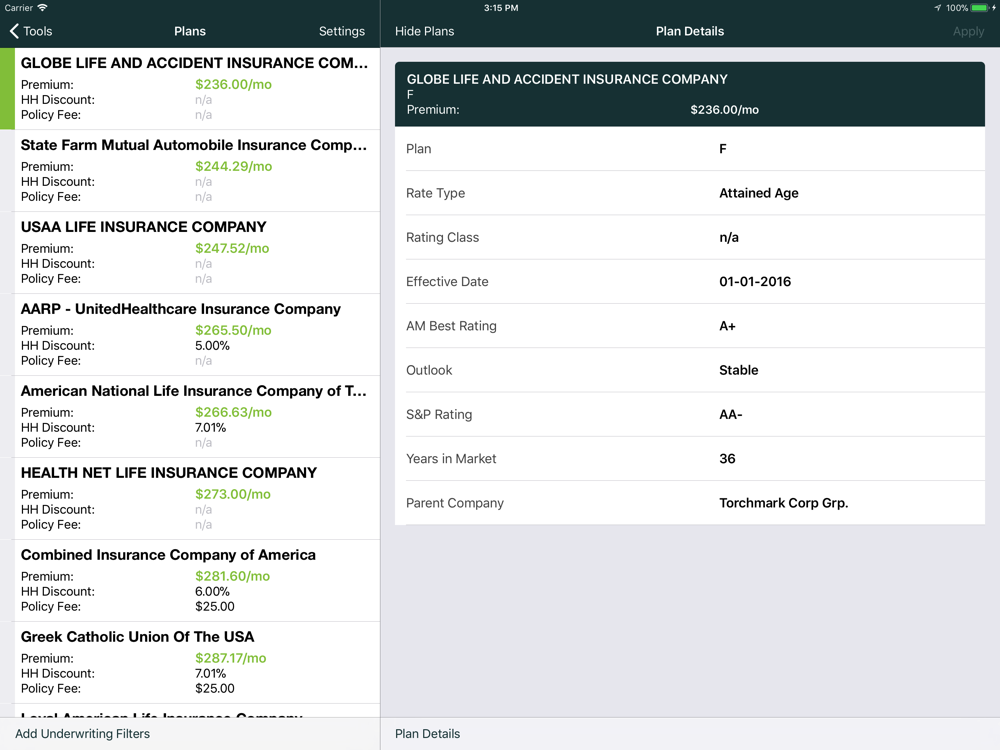Open Add Underwriting Filters
The image size is (1000, 750).
coord(82,734)
